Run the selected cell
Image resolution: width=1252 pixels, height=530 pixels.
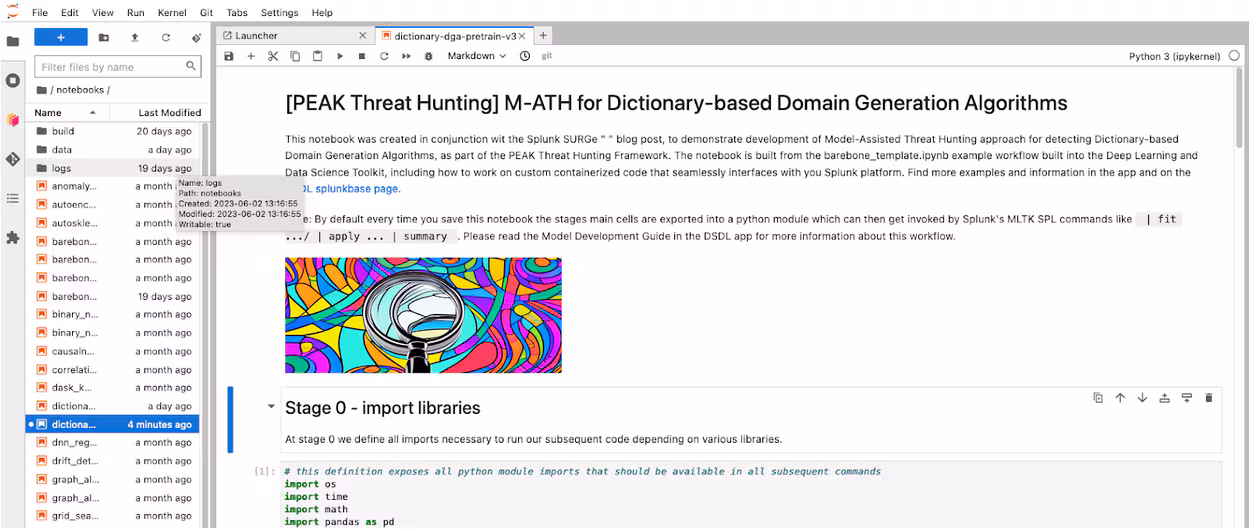(x=340, y=56)
